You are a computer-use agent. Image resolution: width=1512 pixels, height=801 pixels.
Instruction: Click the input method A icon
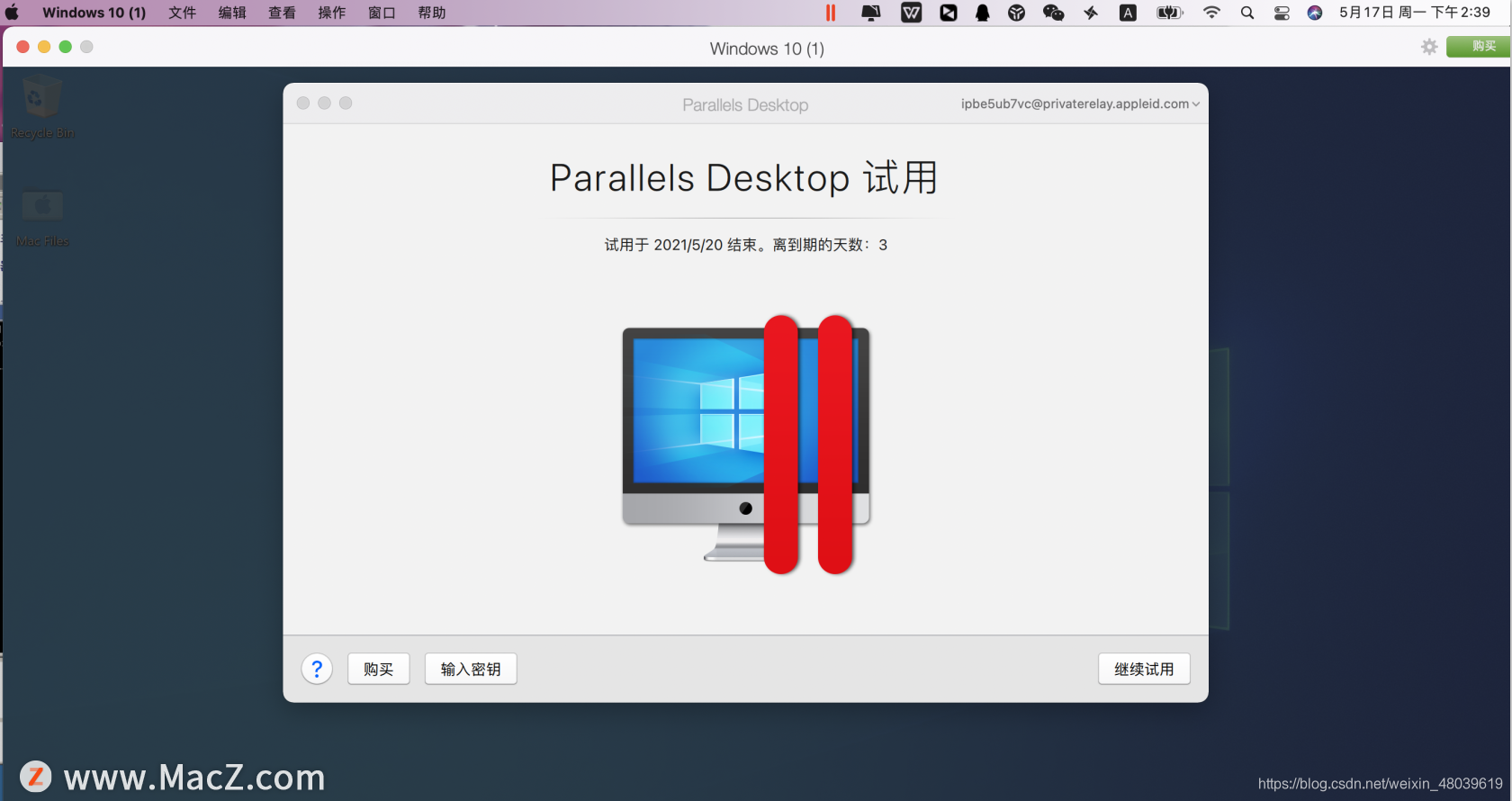click(x=1128, y=13)
